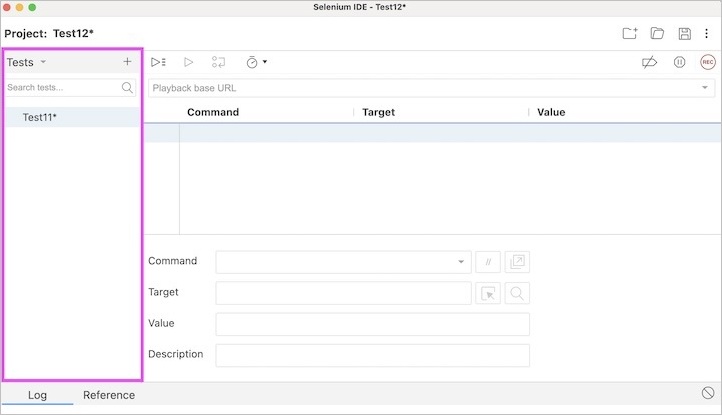Run the current test
Viewport: 722px width, 415px height.
coord(188,62)
